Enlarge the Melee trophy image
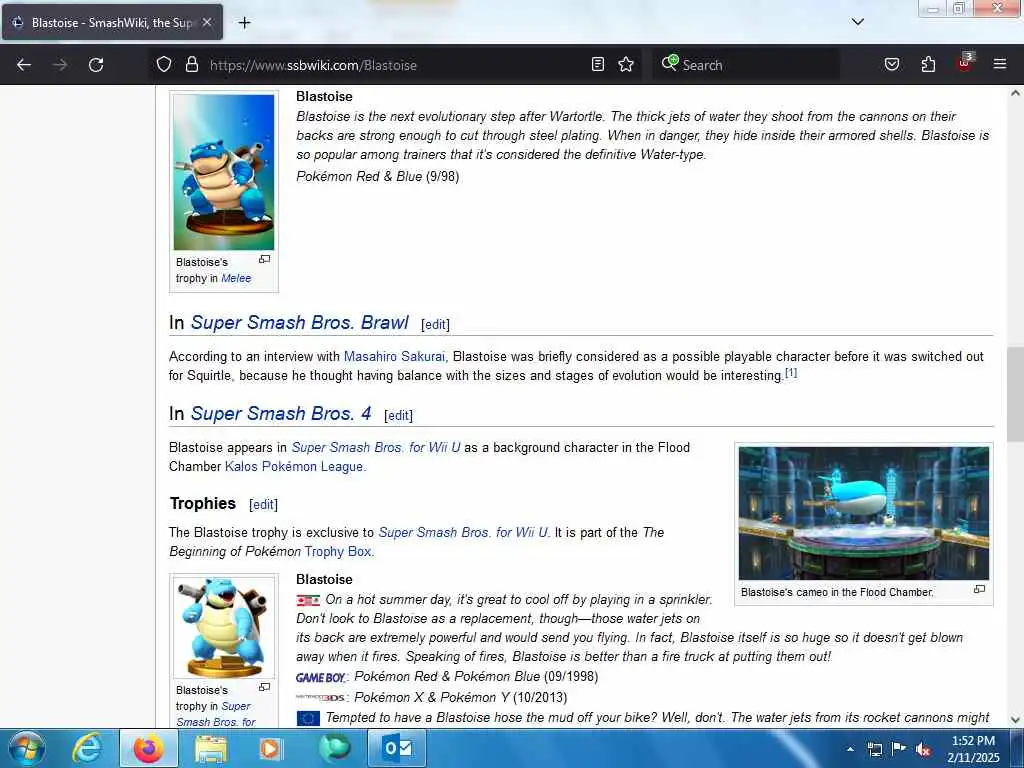This screenshot has height=768, width=1024. tap(264, 259)
